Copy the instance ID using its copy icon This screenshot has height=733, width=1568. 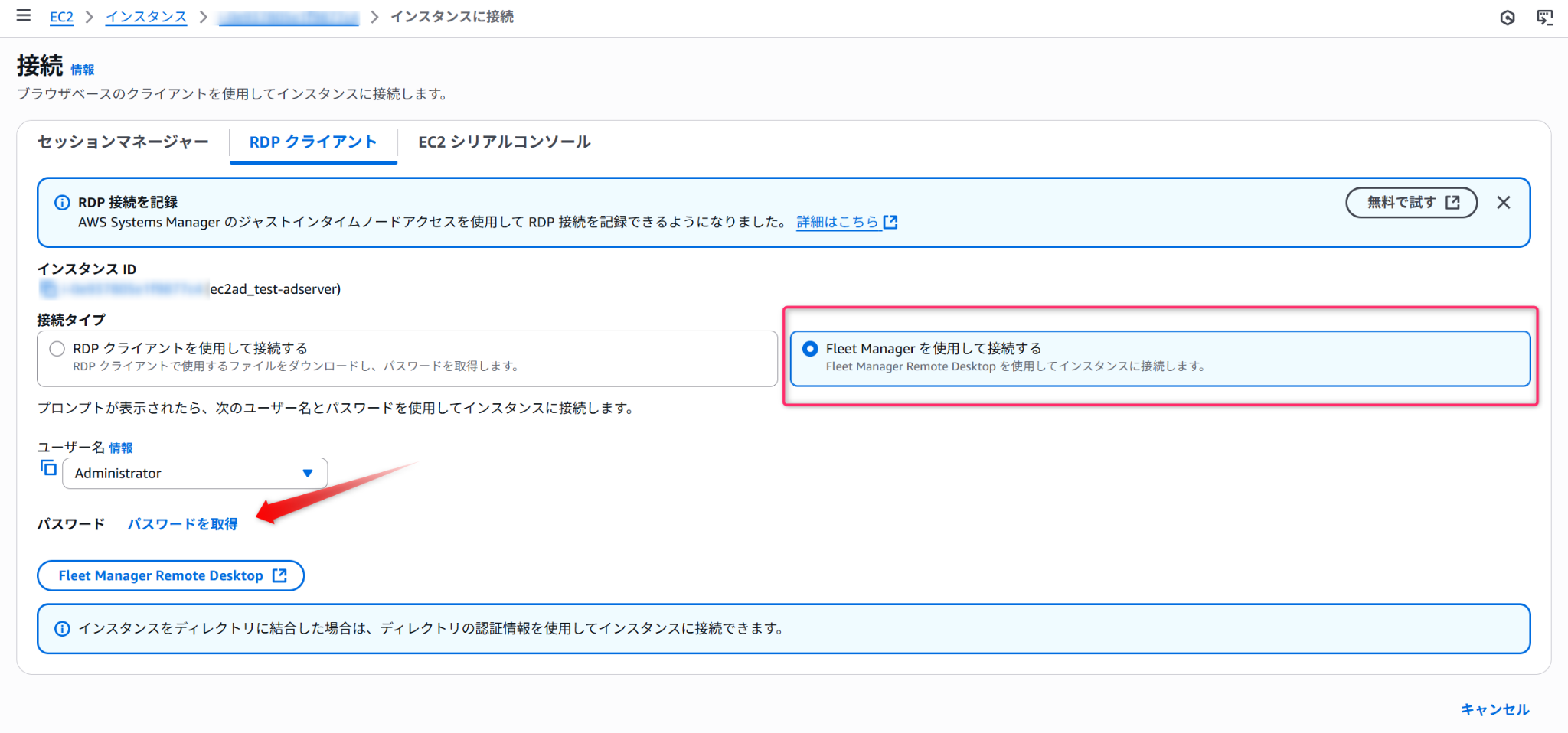[x=48, y=289]
